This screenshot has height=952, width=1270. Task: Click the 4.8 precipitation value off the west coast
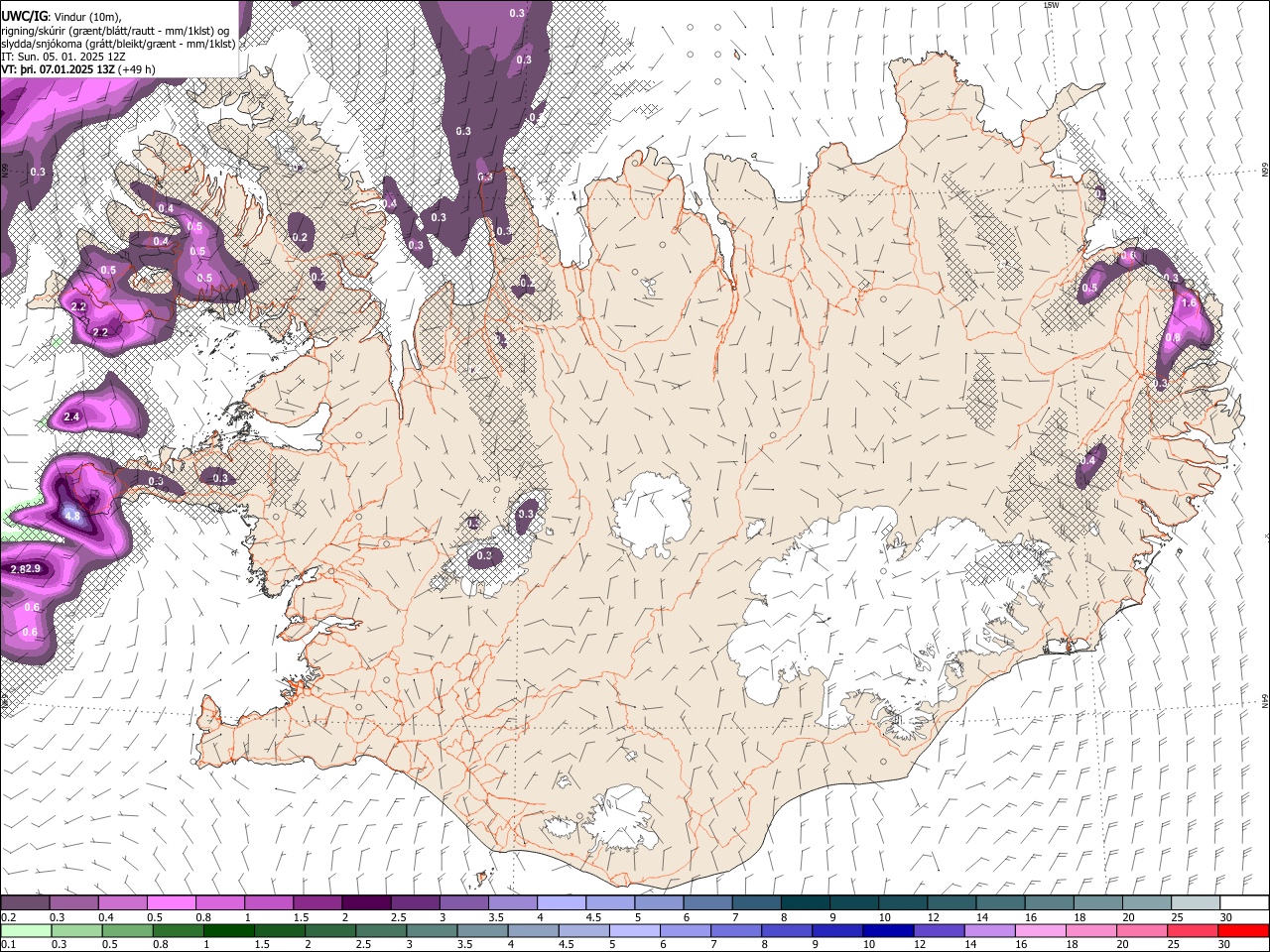tap(72, 517)
